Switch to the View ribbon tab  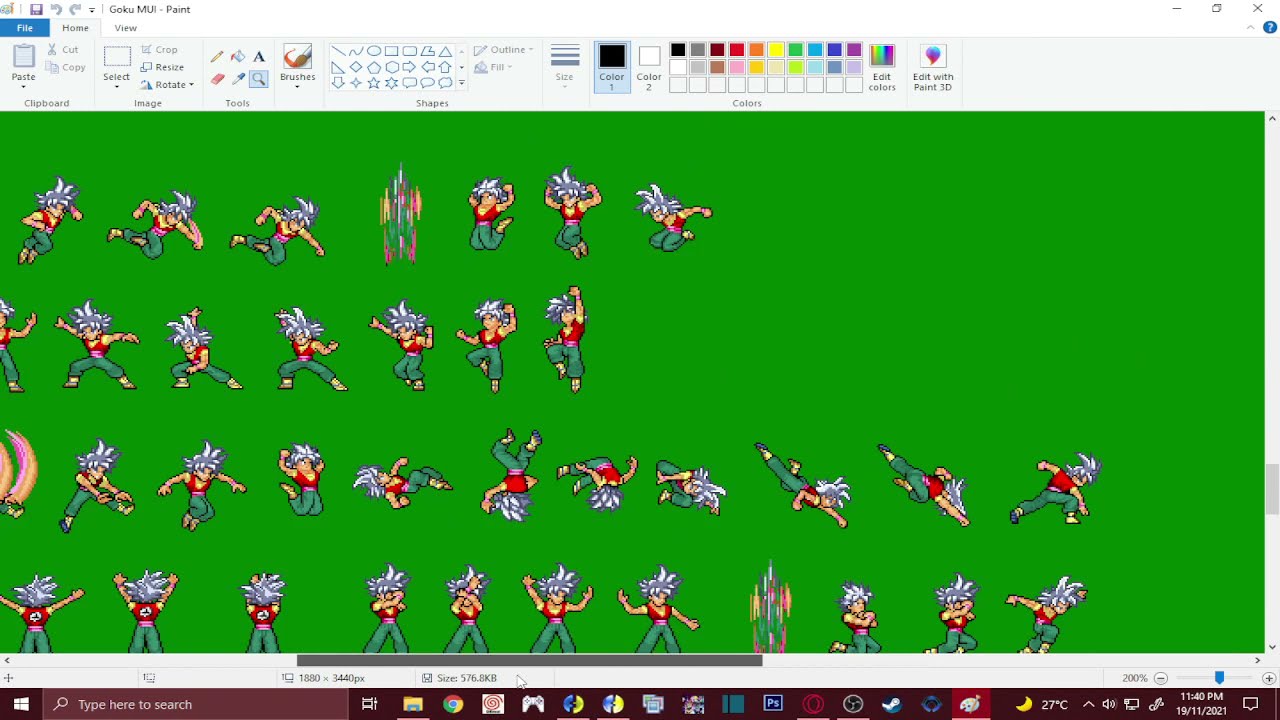coord(125,28)
